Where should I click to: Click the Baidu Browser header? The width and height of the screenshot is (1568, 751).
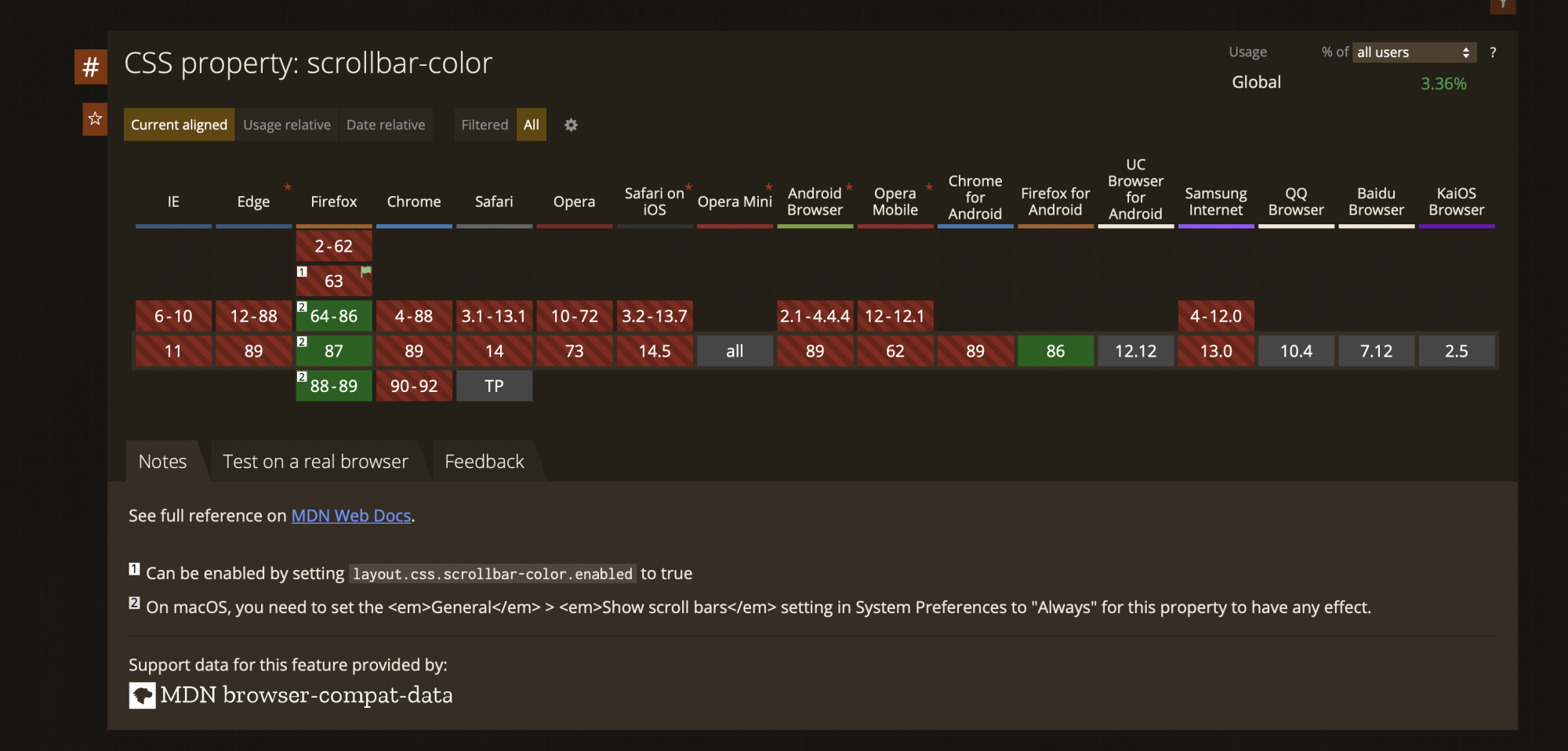(1377, 201)
